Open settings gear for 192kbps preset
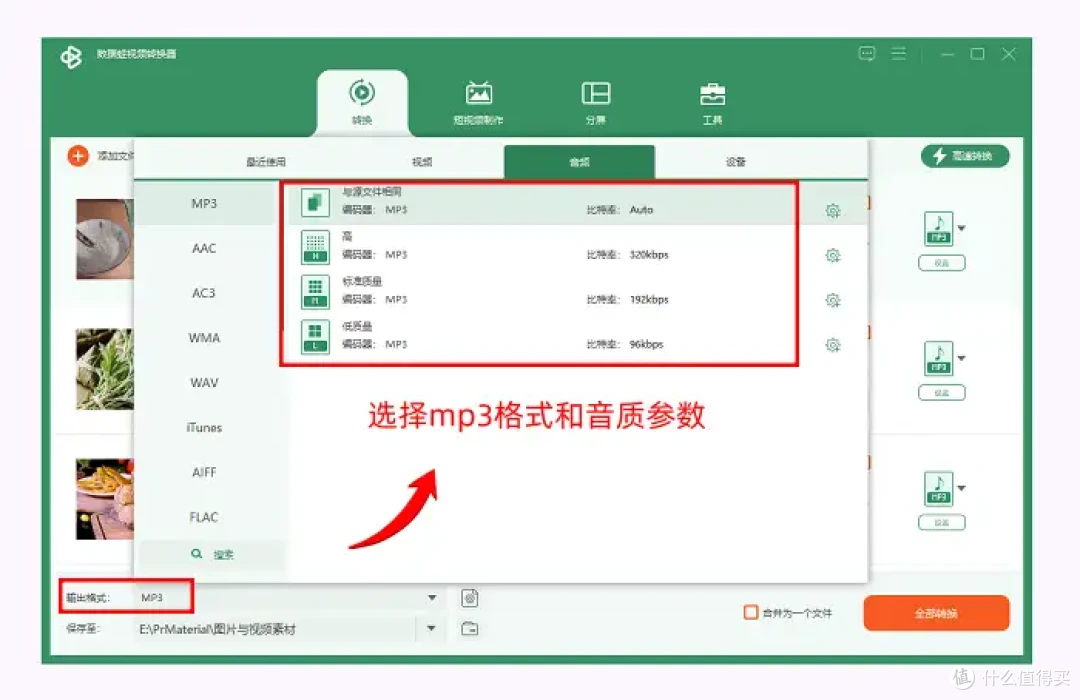 tap(833, 300)
